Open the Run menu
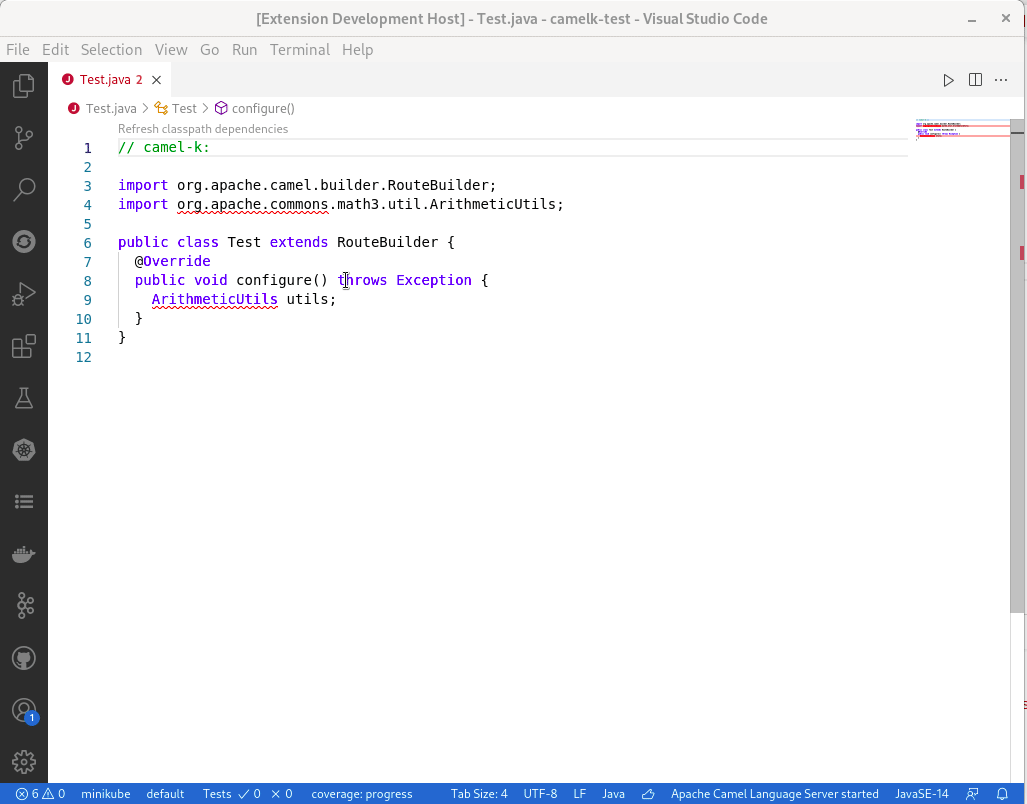Viewport: 1027px width, 804px height. click(x=244, y=49)
